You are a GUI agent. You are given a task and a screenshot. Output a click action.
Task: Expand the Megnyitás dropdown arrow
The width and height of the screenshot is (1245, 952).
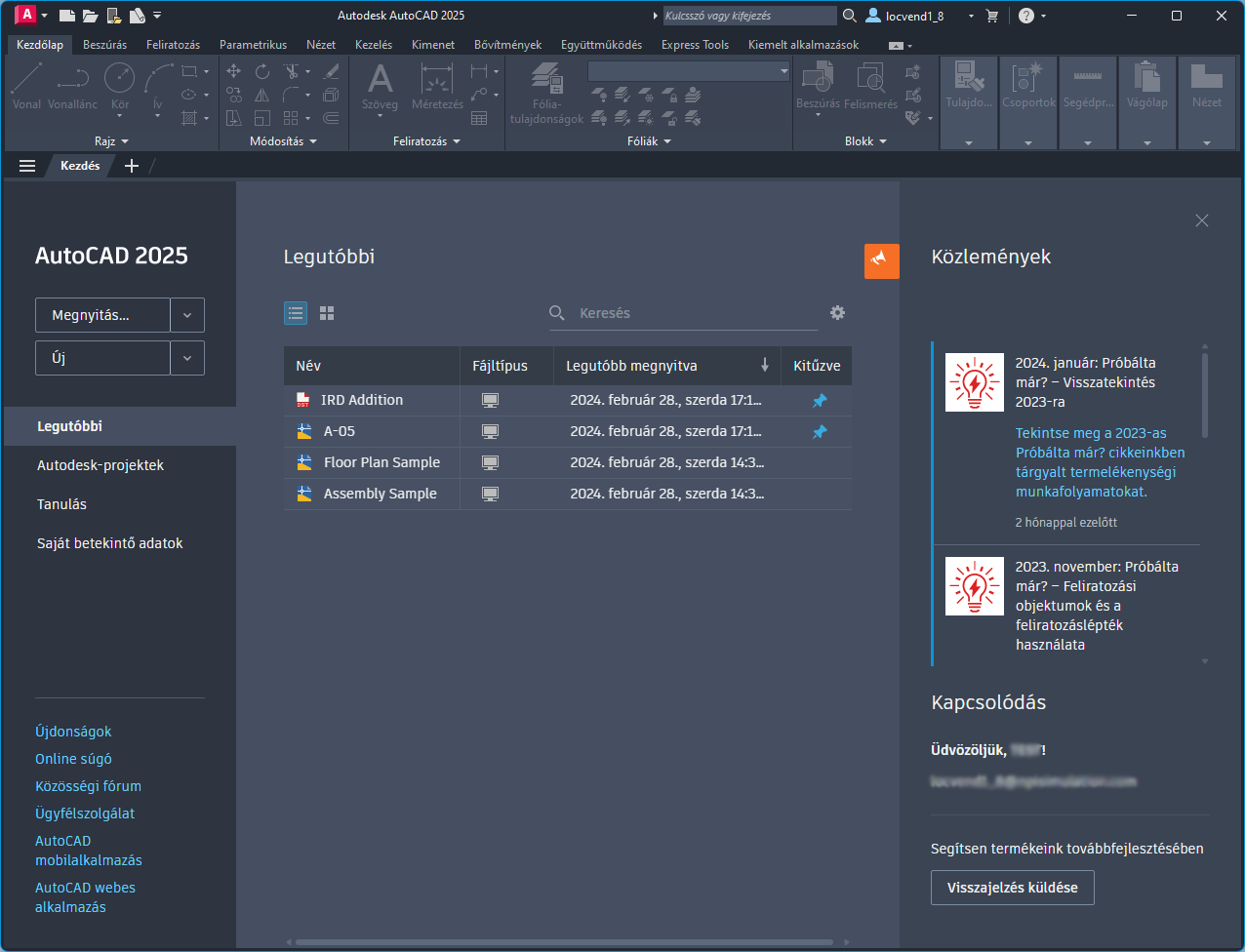187,315
